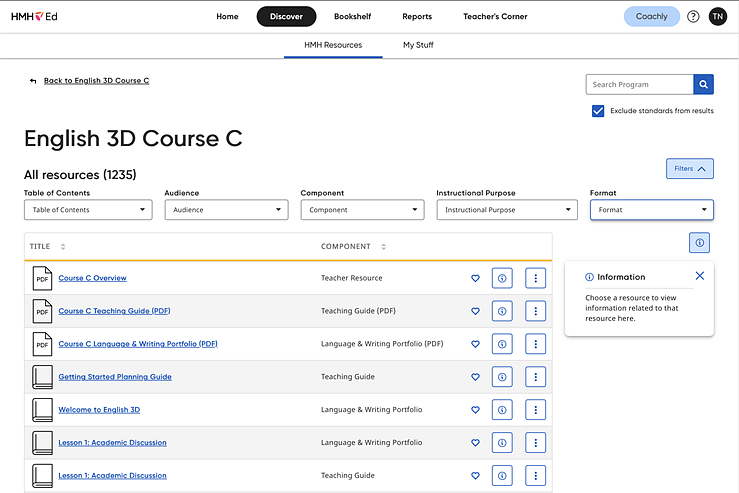Open the Audience dropdown

[226, 210]
